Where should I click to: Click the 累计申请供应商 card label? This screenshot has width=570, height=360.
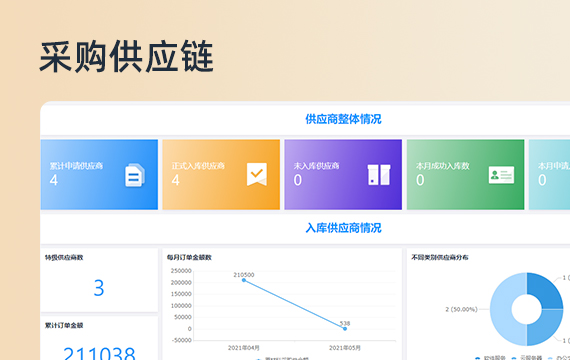click(76, 166)
